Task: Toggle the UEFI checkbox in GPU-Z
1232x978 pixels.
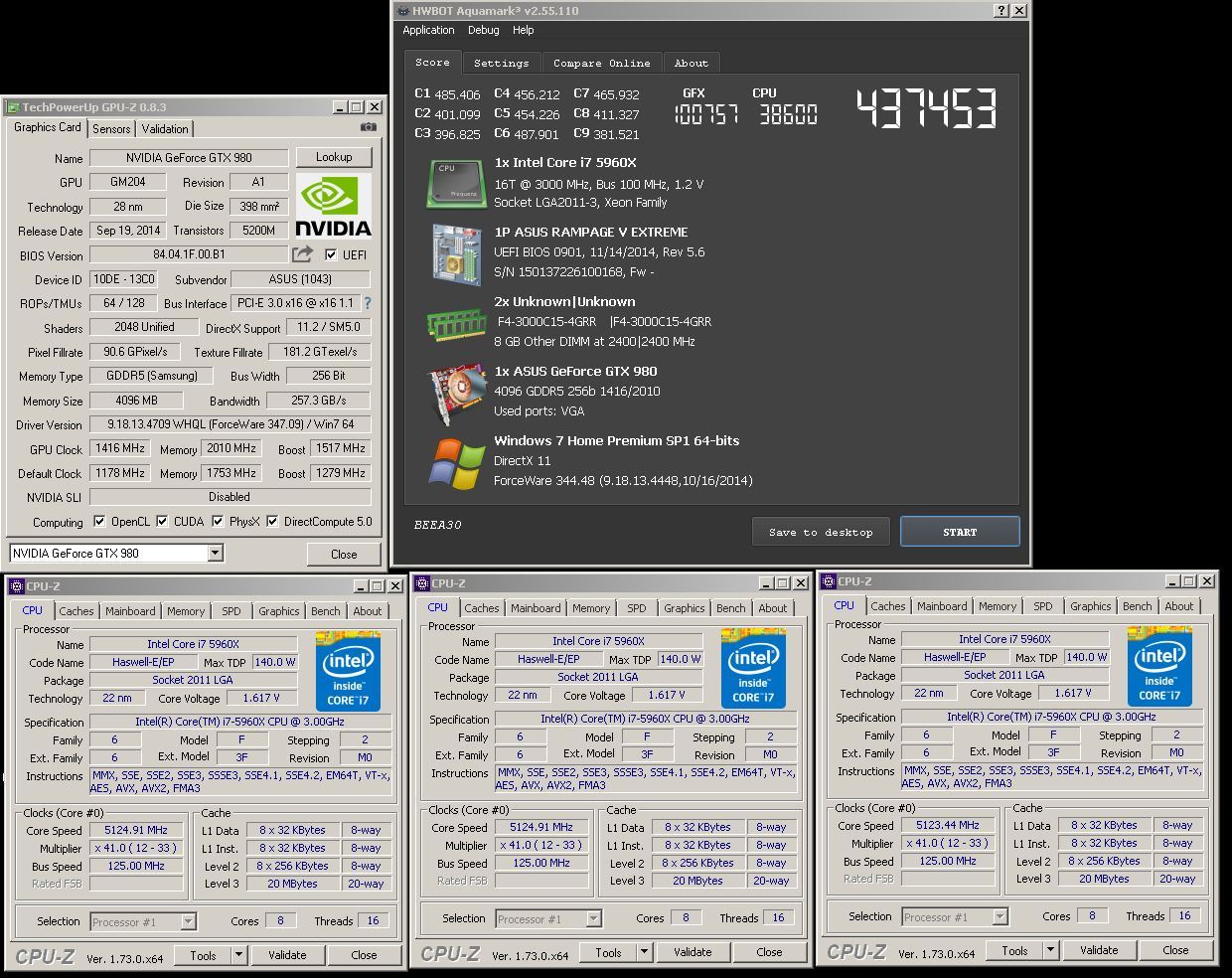Action: click(331, 254)
